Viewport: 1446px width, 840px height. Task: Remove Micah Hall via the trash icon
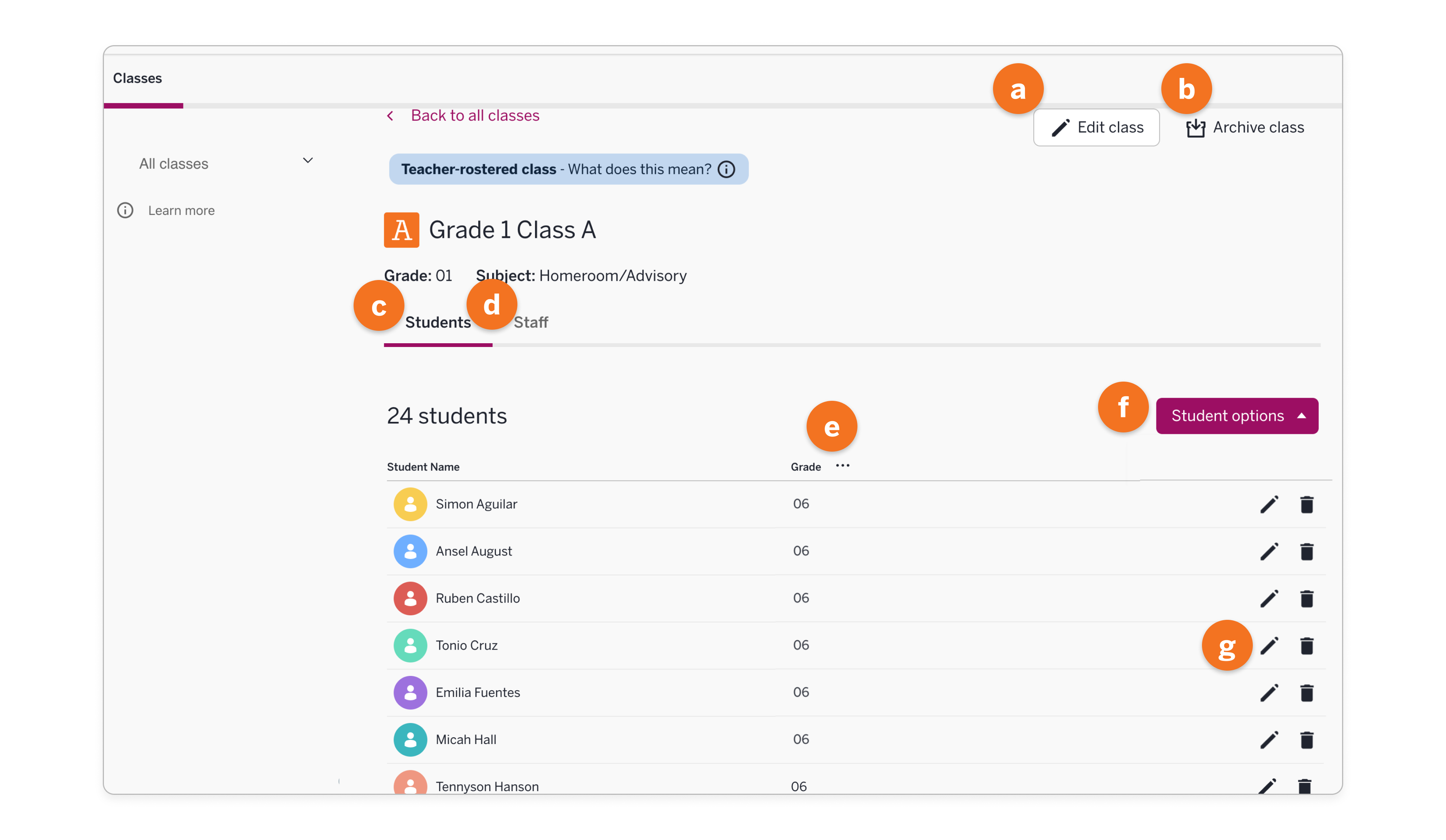point(1307,739)
